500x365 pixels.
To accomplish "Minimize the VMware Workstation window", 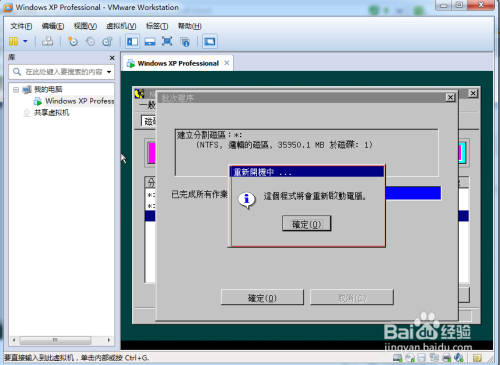I will (443, 5).
